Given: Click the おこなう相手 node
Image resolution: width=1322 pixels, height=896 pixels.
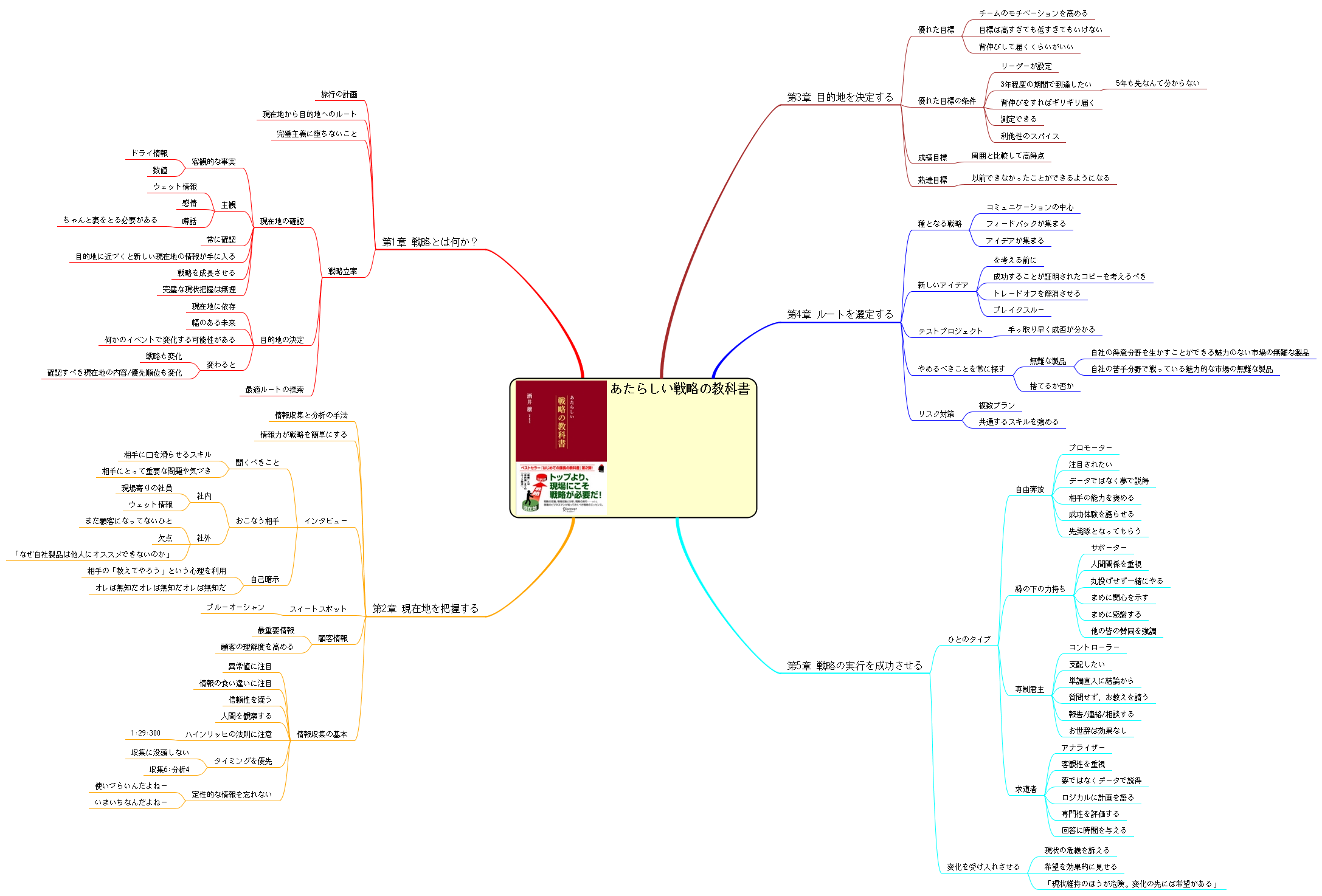Looking at the screenshot, I should (x=257, y=521).
